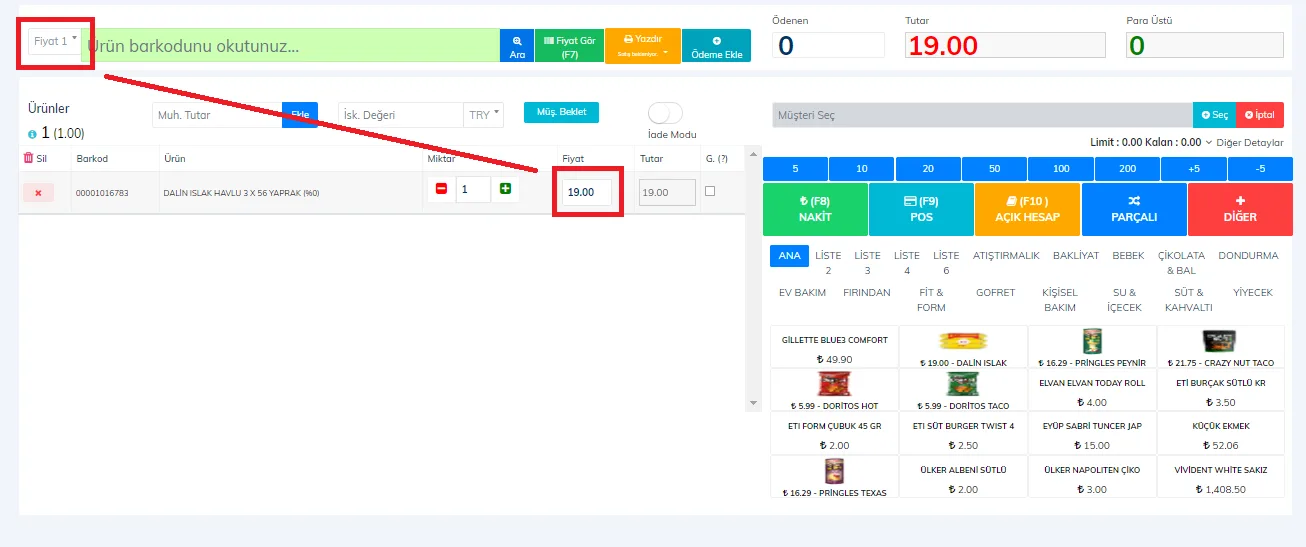The height and width of the screenshot is (547, 1306).
Task: Remove the DALIN ISLAK HAVLU row with red X
Action: [38, 193]
